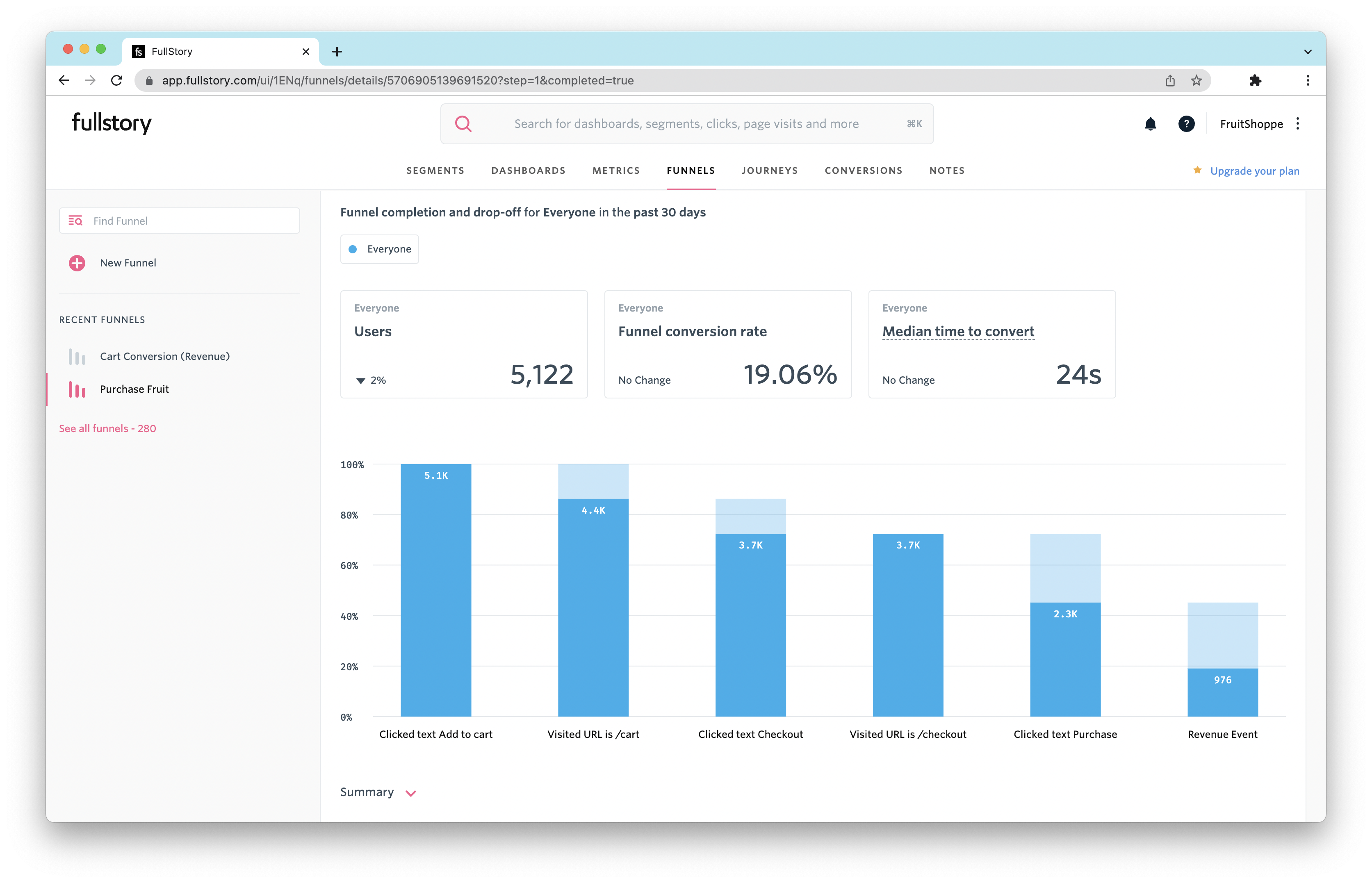Click the Upgrade your plan link
The image size is (1372, 883).
(1254, 171)
